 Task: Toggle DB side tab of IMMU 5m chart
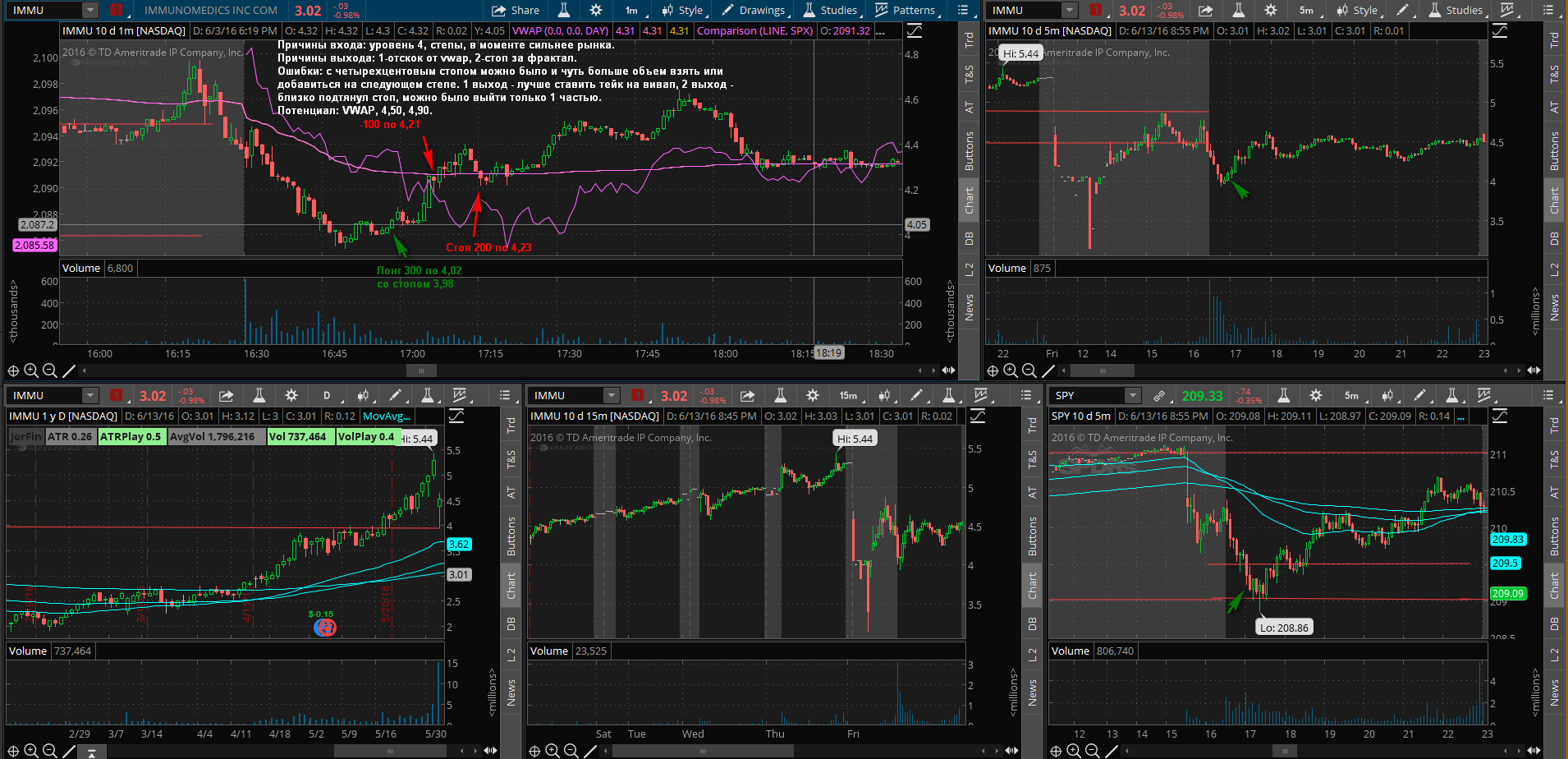(1554, 238)
